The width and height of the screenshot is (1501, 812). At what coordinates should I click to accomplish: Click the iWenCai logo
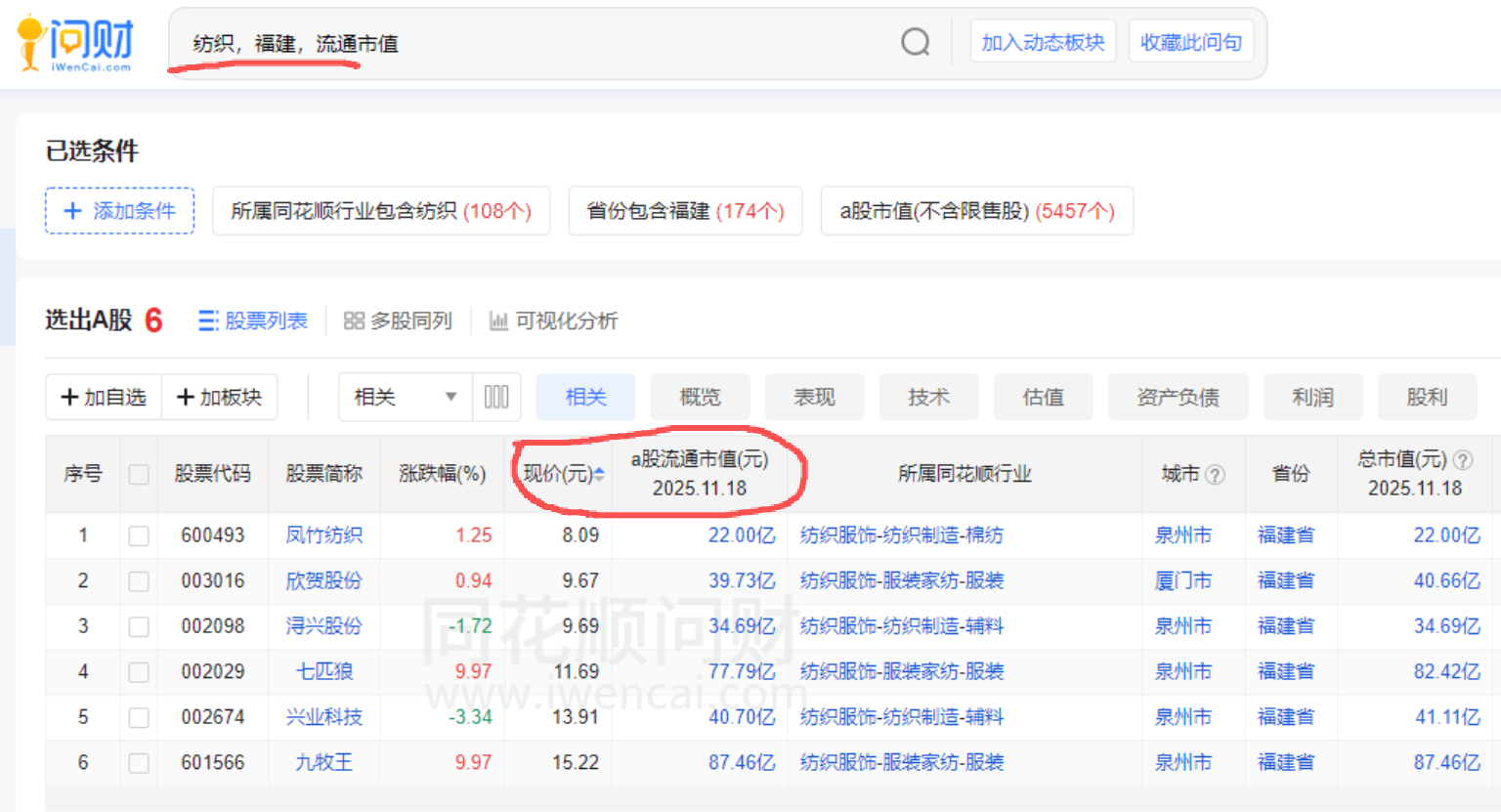[74, 43]
